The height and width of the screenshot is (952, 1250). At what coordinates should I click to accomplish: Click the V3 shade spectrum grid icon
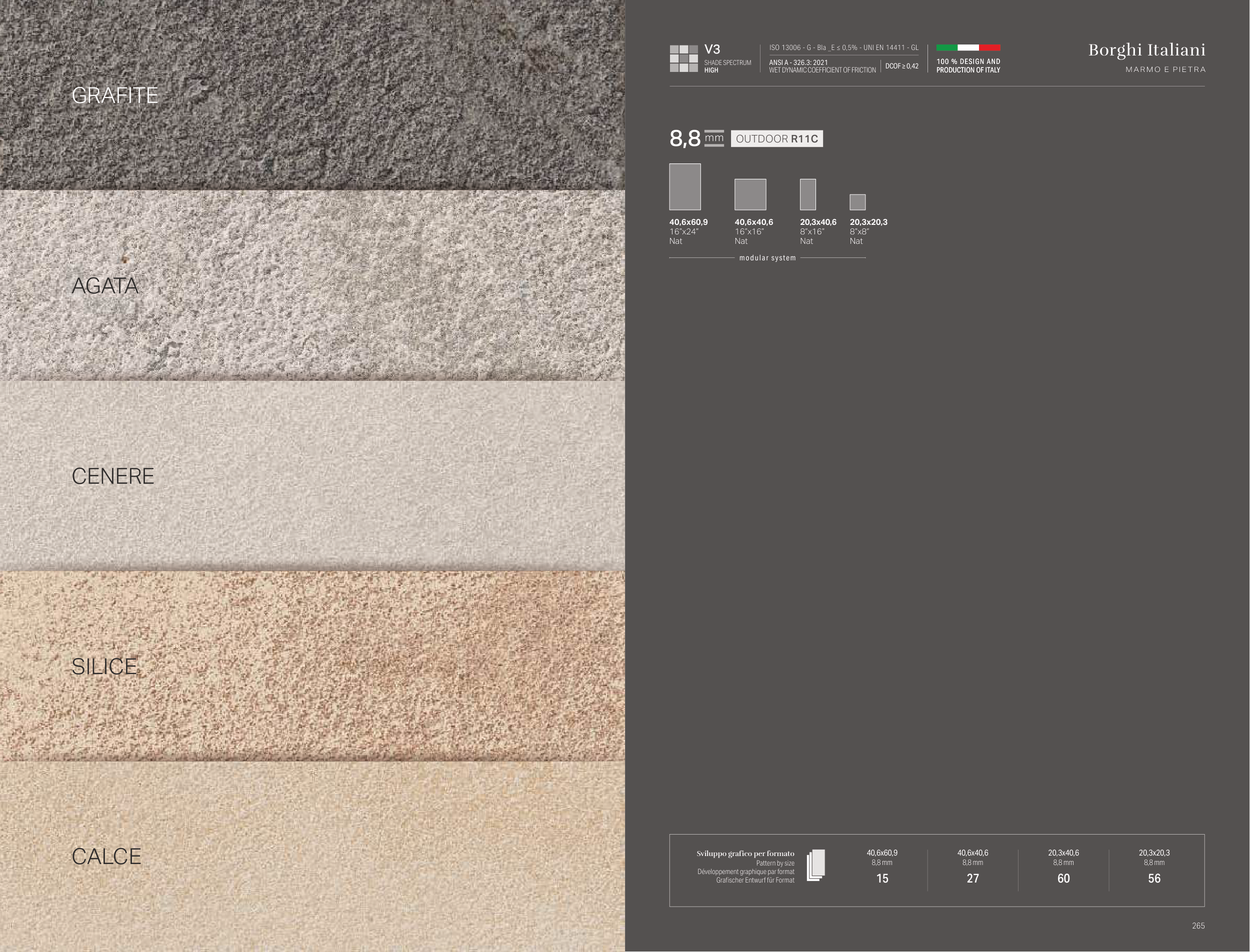pos(683,58)
